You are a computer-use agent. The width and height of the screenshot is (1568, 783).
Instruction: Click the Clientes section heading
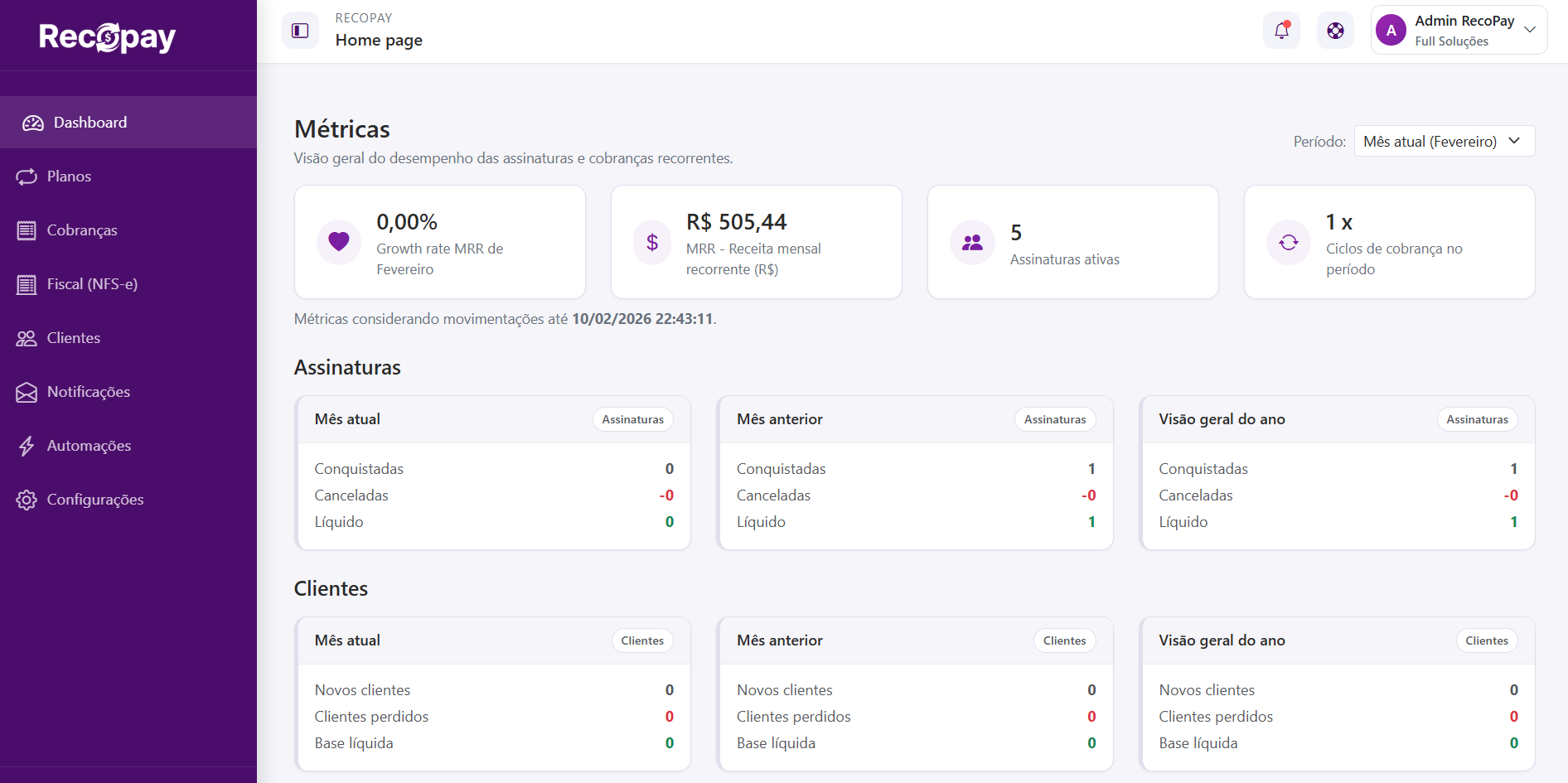click(x=331, y=588)
